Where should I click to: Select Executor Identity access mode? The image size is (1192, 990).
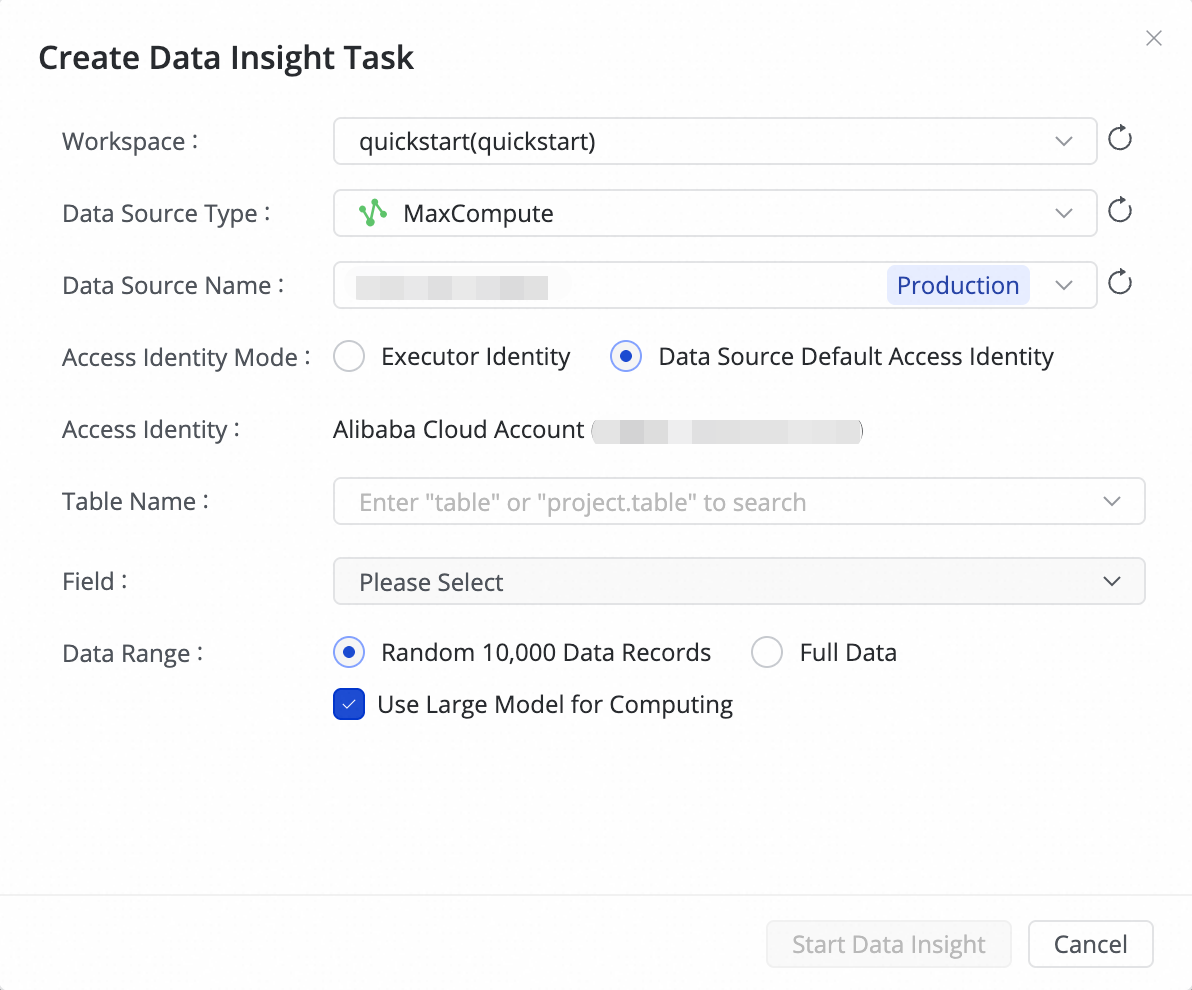click(x=349, y=357)
